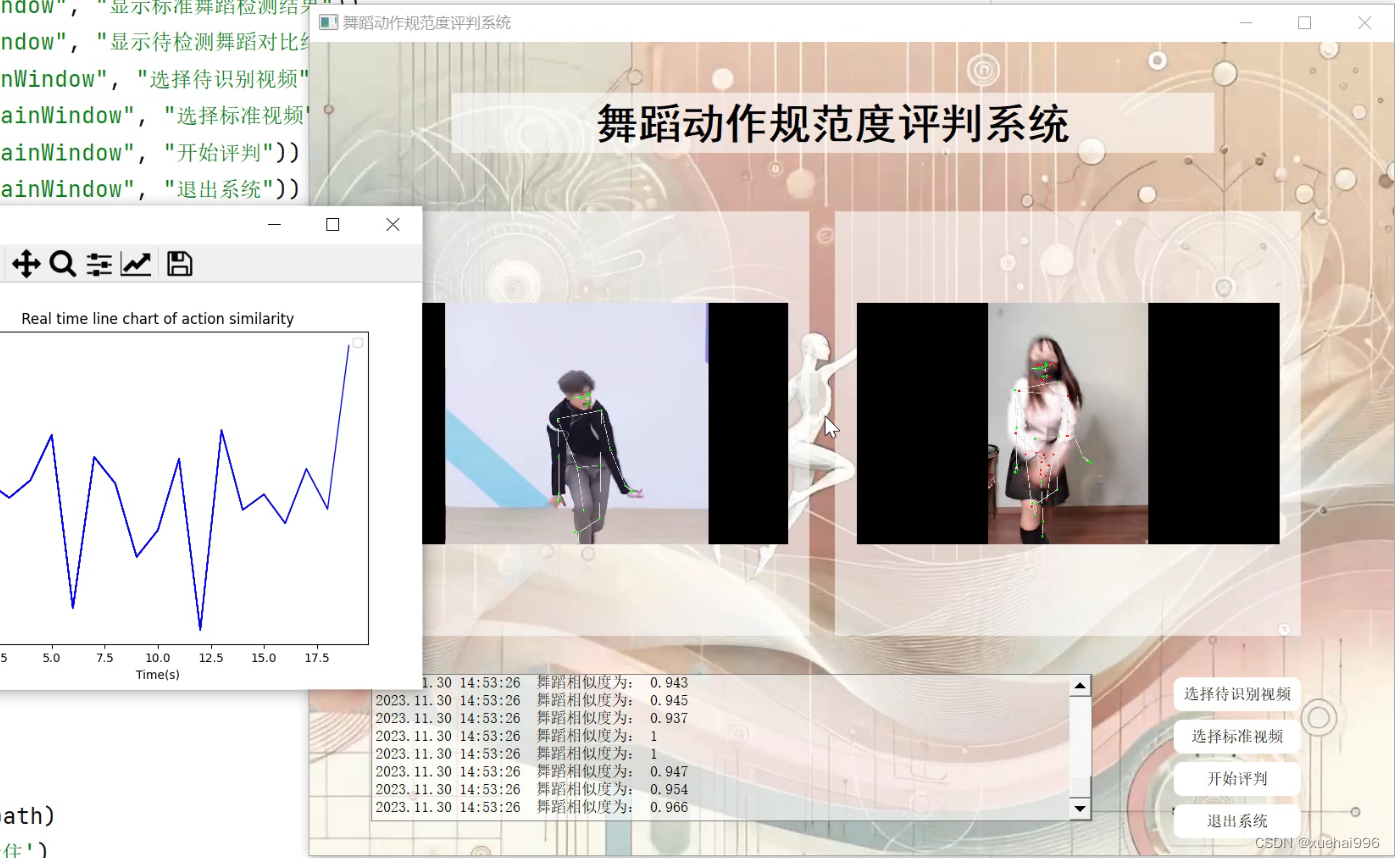This screenshot has width=1395, height=858.
Task: Click the log line with similarity 0.945
Action: point(532,700)
